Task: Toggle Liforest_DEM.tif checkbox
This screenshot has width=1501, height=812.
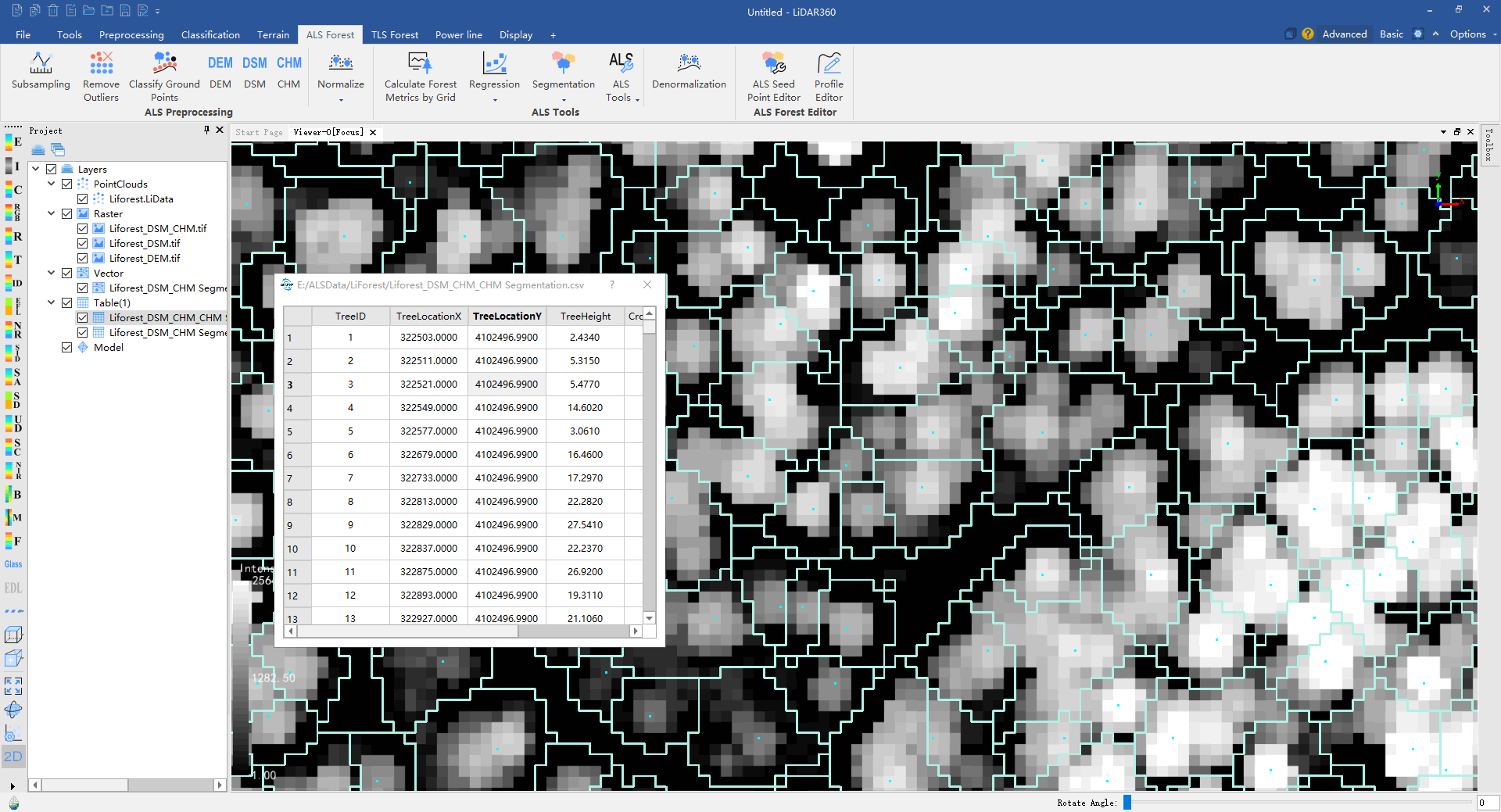Action: tap(83, 259)
